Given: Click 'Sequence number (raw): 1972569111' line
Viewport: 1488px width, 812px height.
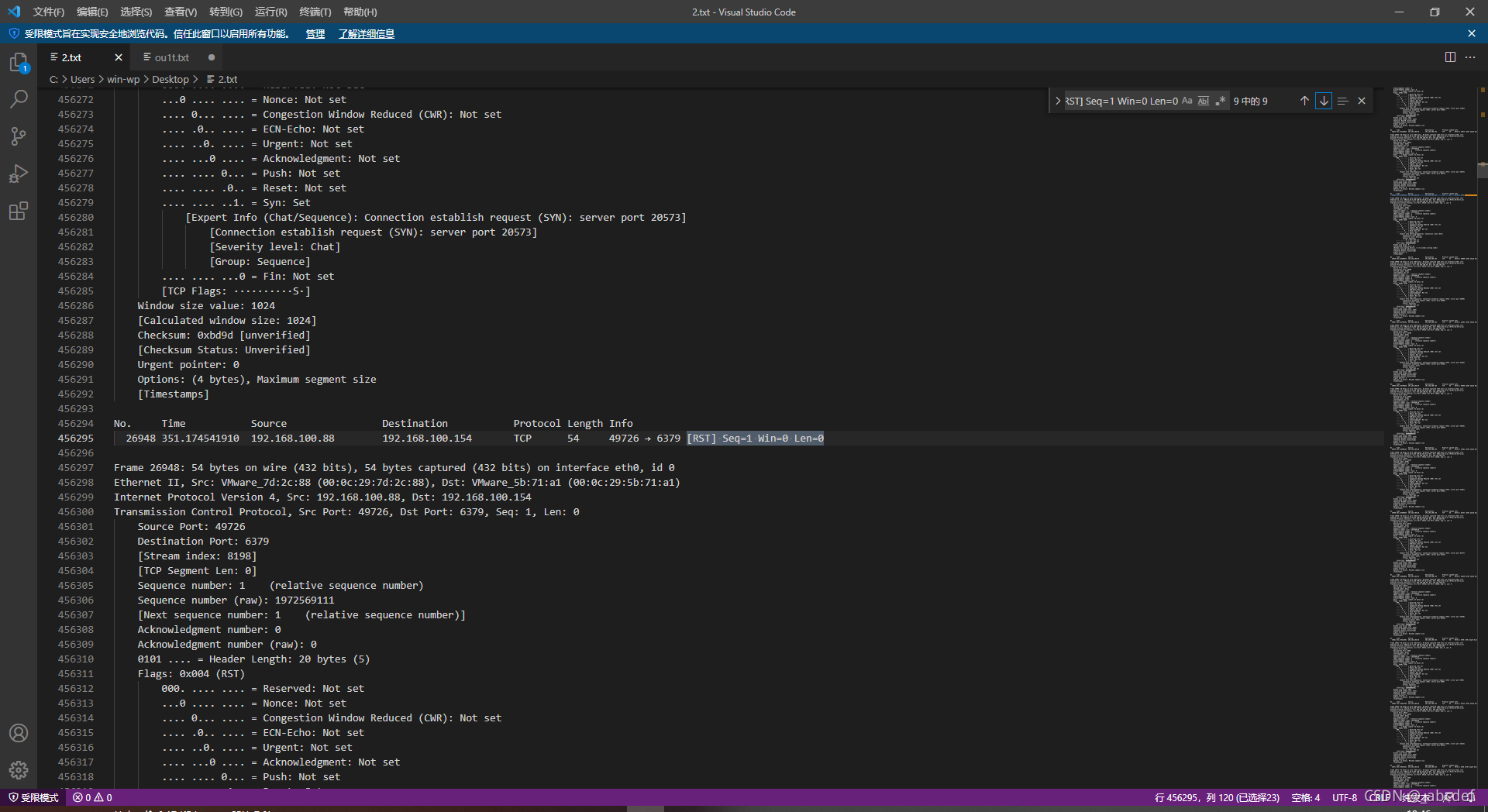Looking at the screenshot, I should (236, 600).
